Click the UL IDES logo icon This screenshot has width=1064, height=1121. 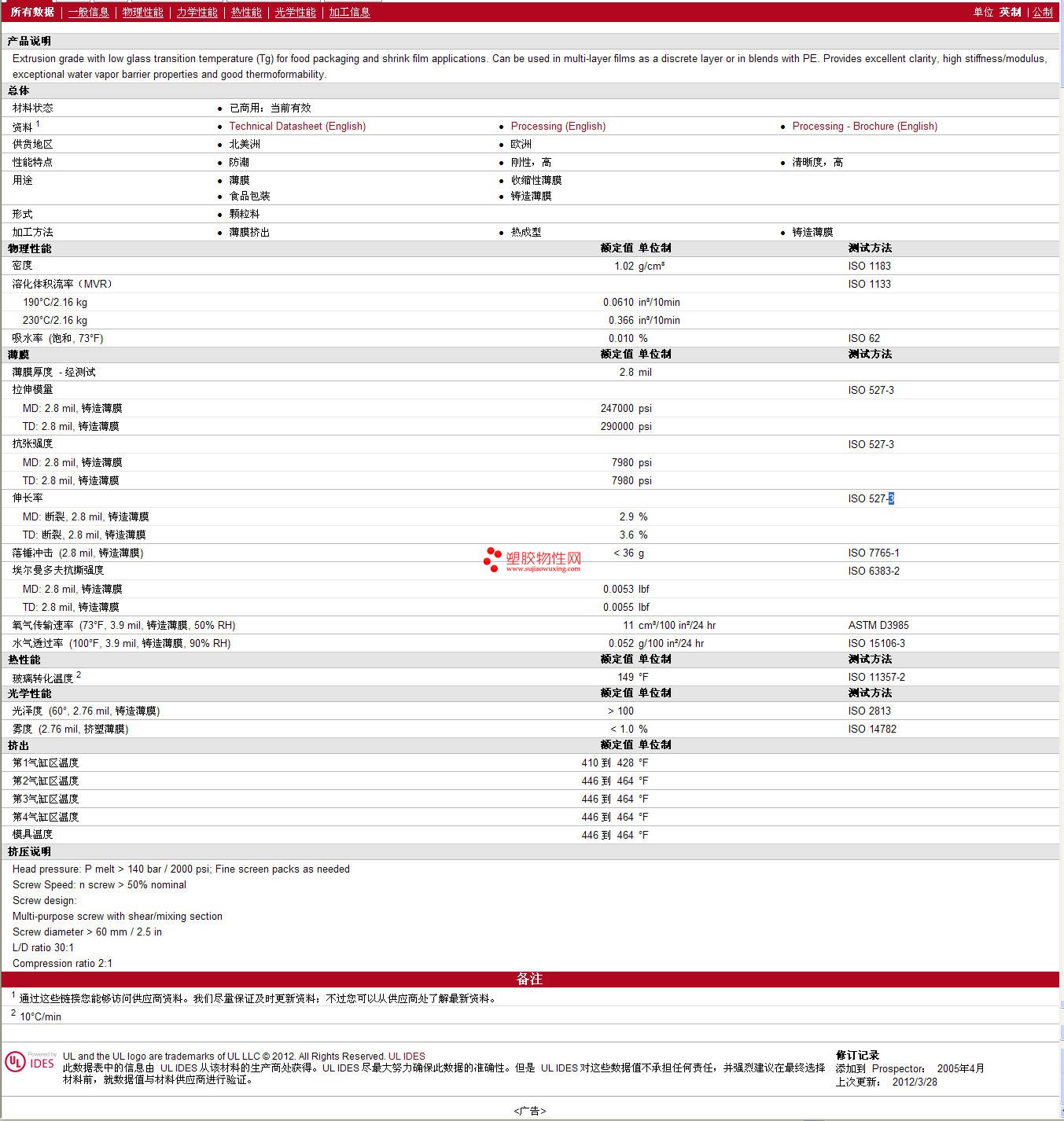pos(30,1062)
